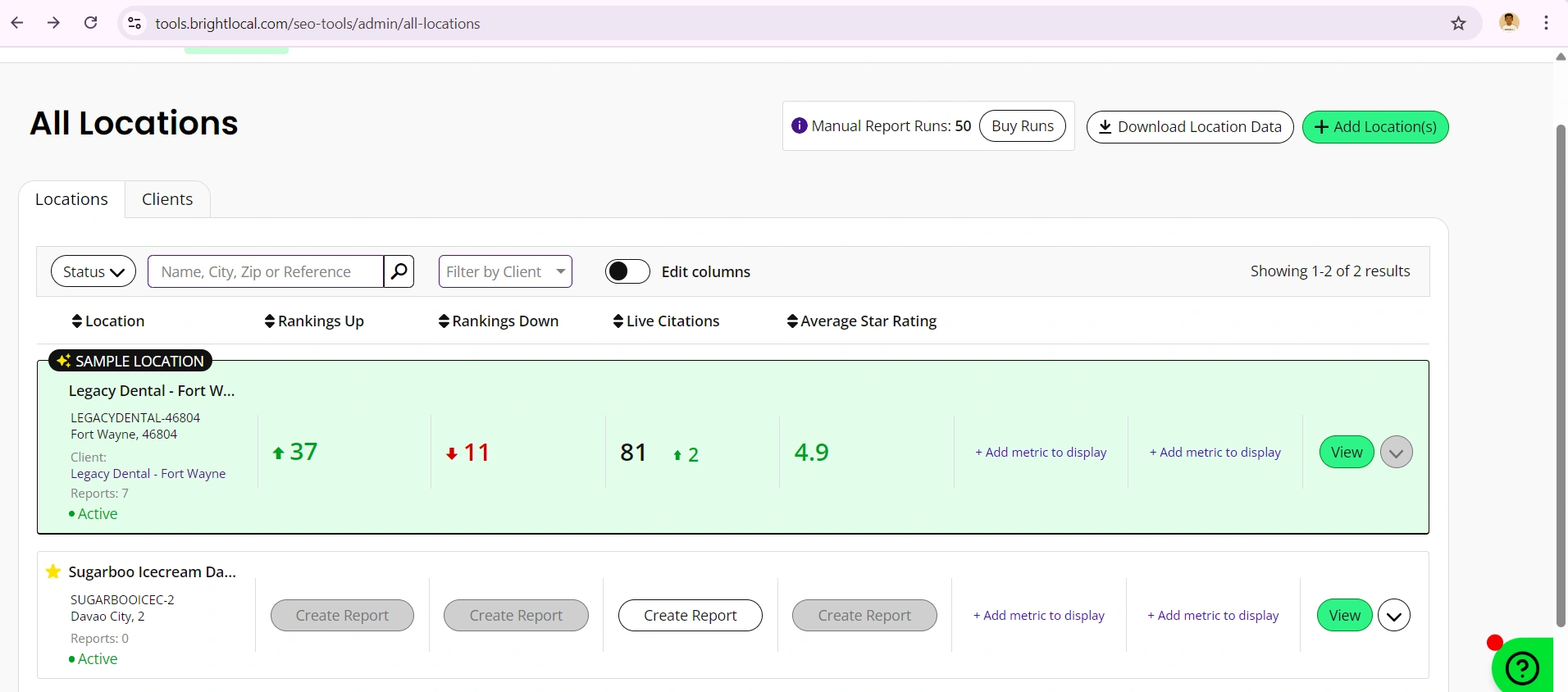This screenshot has height=692, width=1568.
Task: Click the browser address bar URL
Action: (x=318, y=24)
